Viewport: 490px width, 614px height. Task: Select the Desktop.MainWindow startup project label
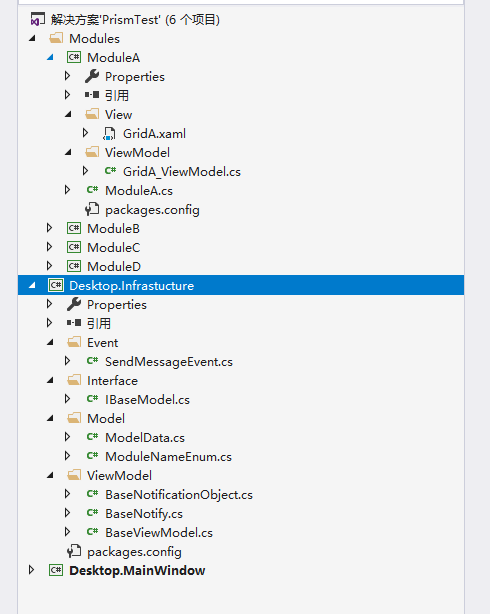tap(137, 571)
